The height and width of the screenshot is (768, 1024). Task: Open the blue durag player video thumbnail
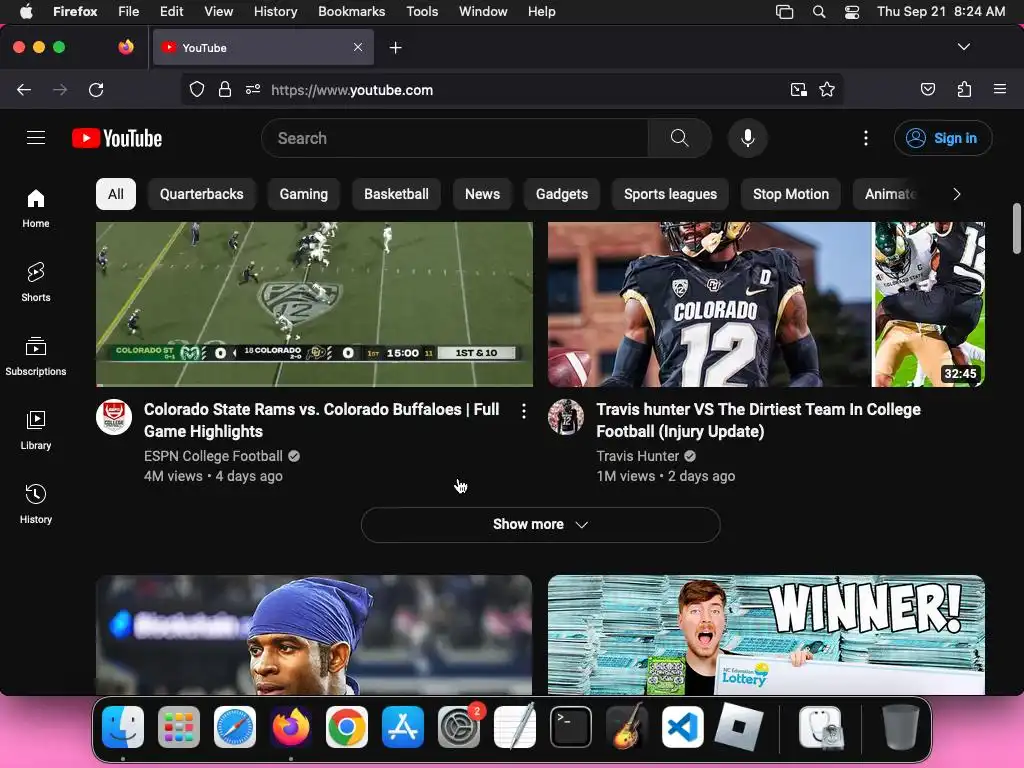[x=314, y=635]
